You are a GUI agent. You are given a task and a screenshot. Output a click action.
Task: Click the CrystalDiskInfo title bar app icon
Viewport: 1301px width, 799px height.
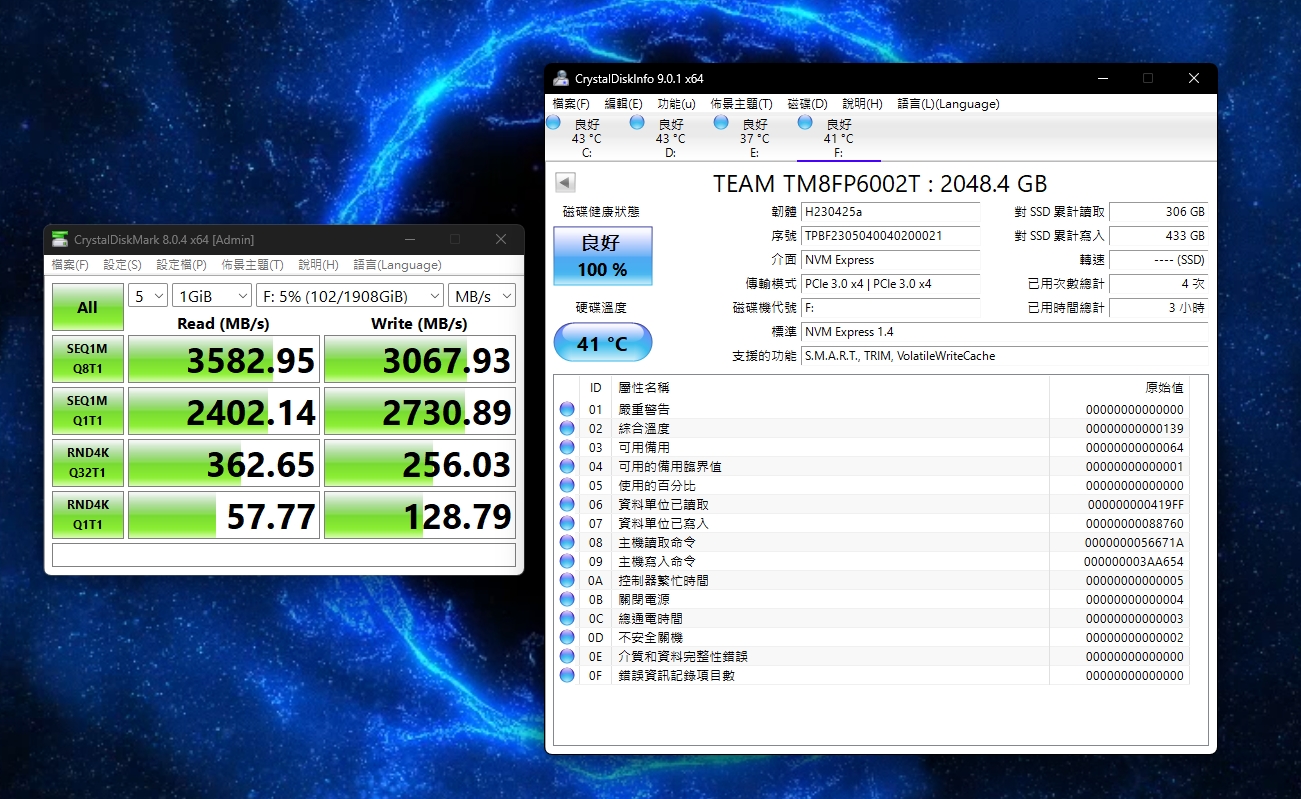pyautogui.click(x=561, y=78)
